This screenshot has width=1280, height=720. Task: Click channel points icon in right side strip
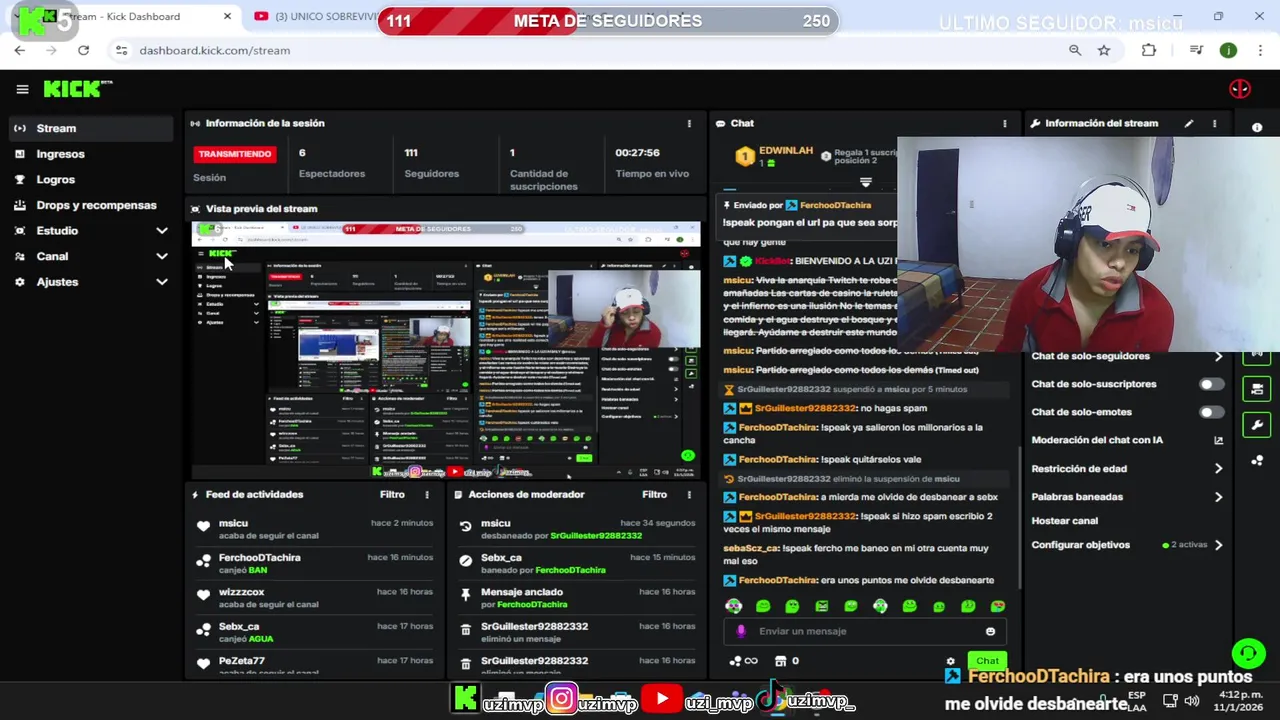1257,460
